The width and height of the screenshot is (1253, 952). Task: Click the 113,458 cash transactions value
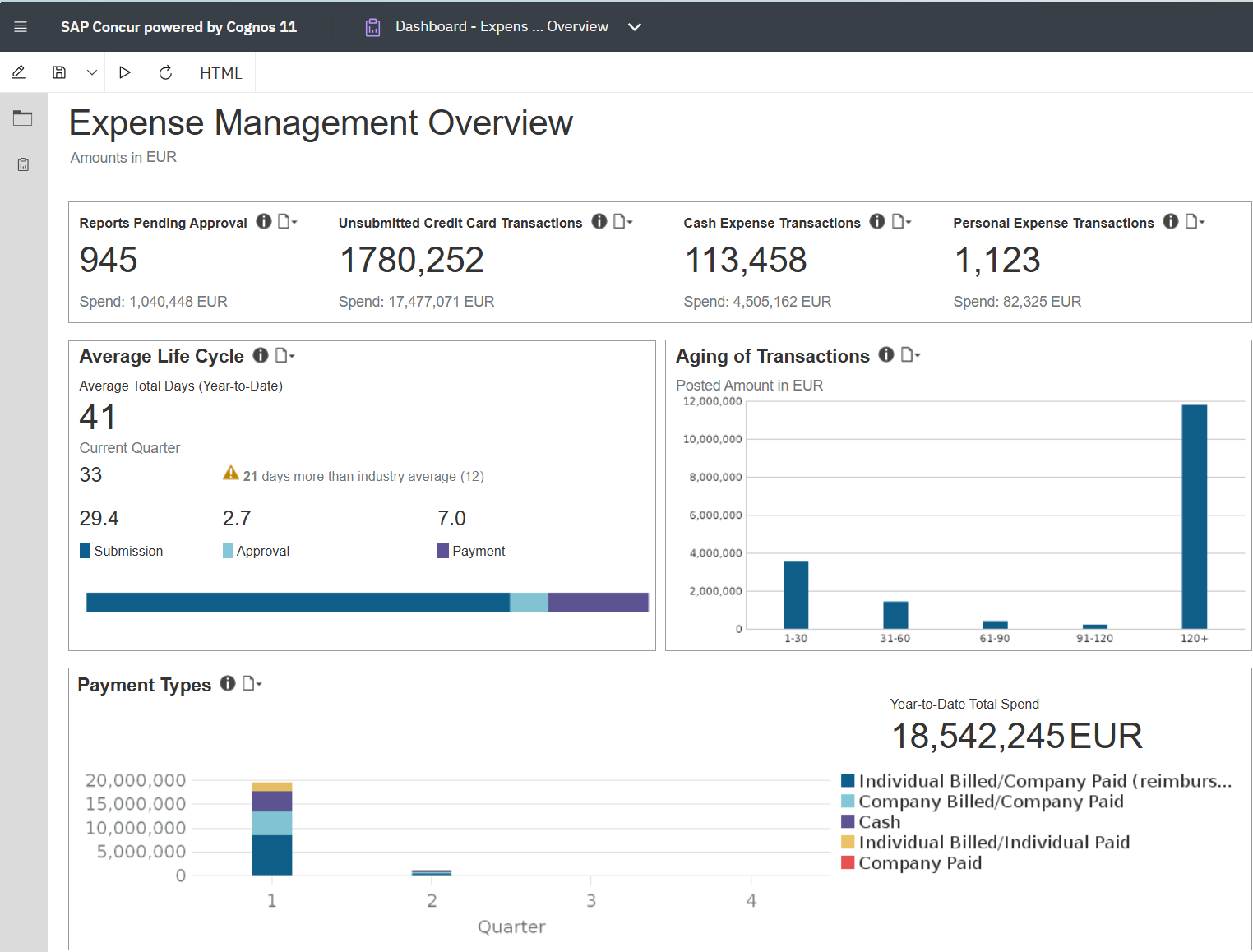tap(746, 261)
